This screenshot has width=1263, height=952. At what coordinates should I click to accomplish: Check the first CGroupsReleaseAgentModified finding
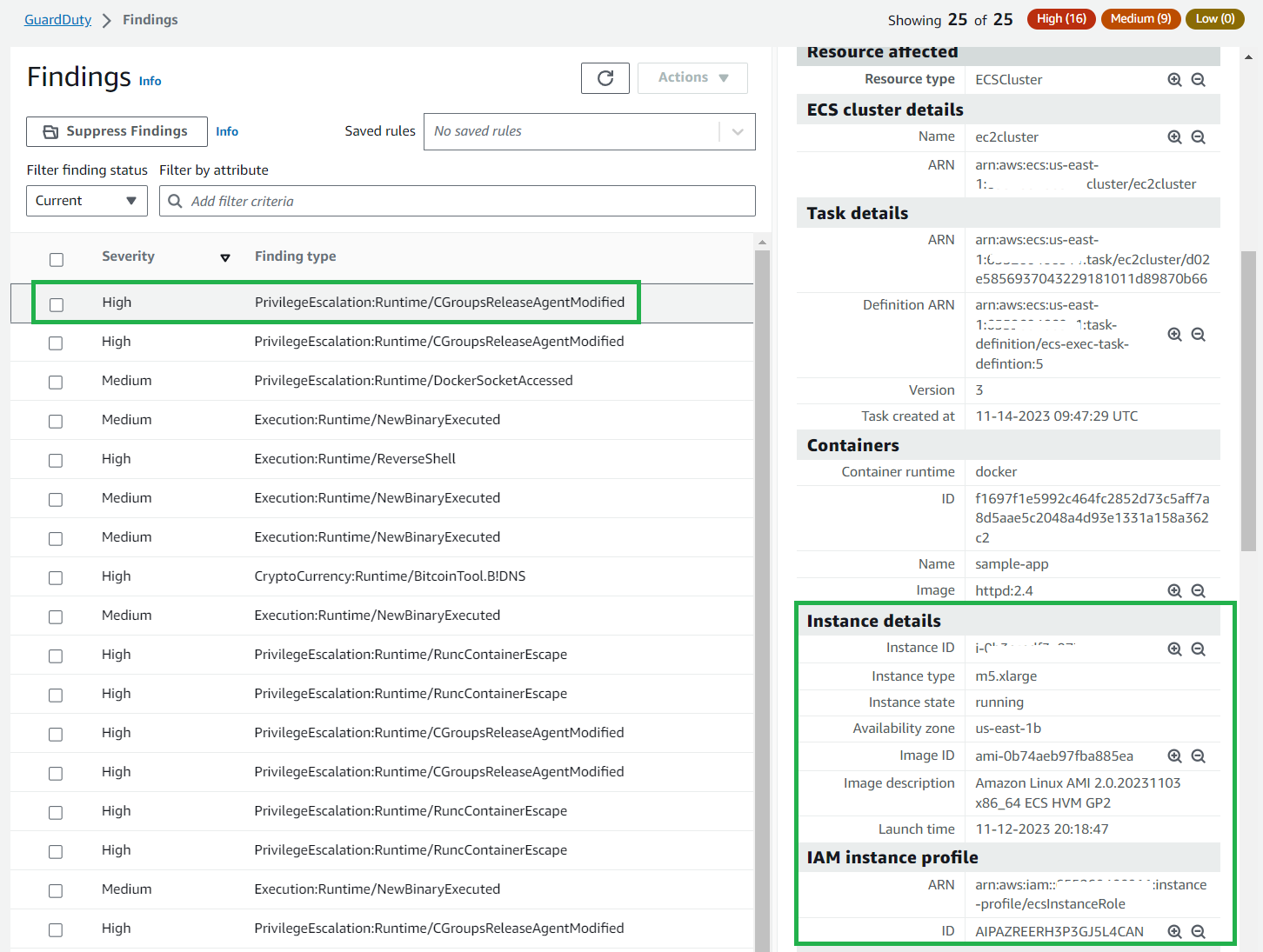(56, 303)
